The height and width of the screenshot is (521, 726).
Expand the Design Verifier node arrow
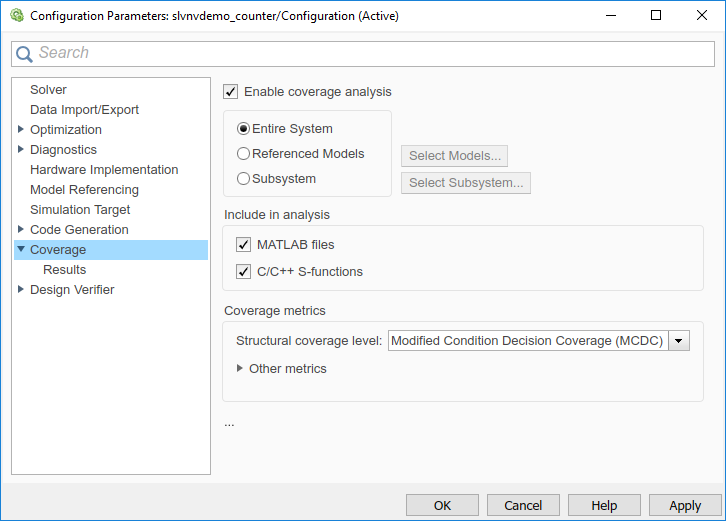[x=20, y=289]
